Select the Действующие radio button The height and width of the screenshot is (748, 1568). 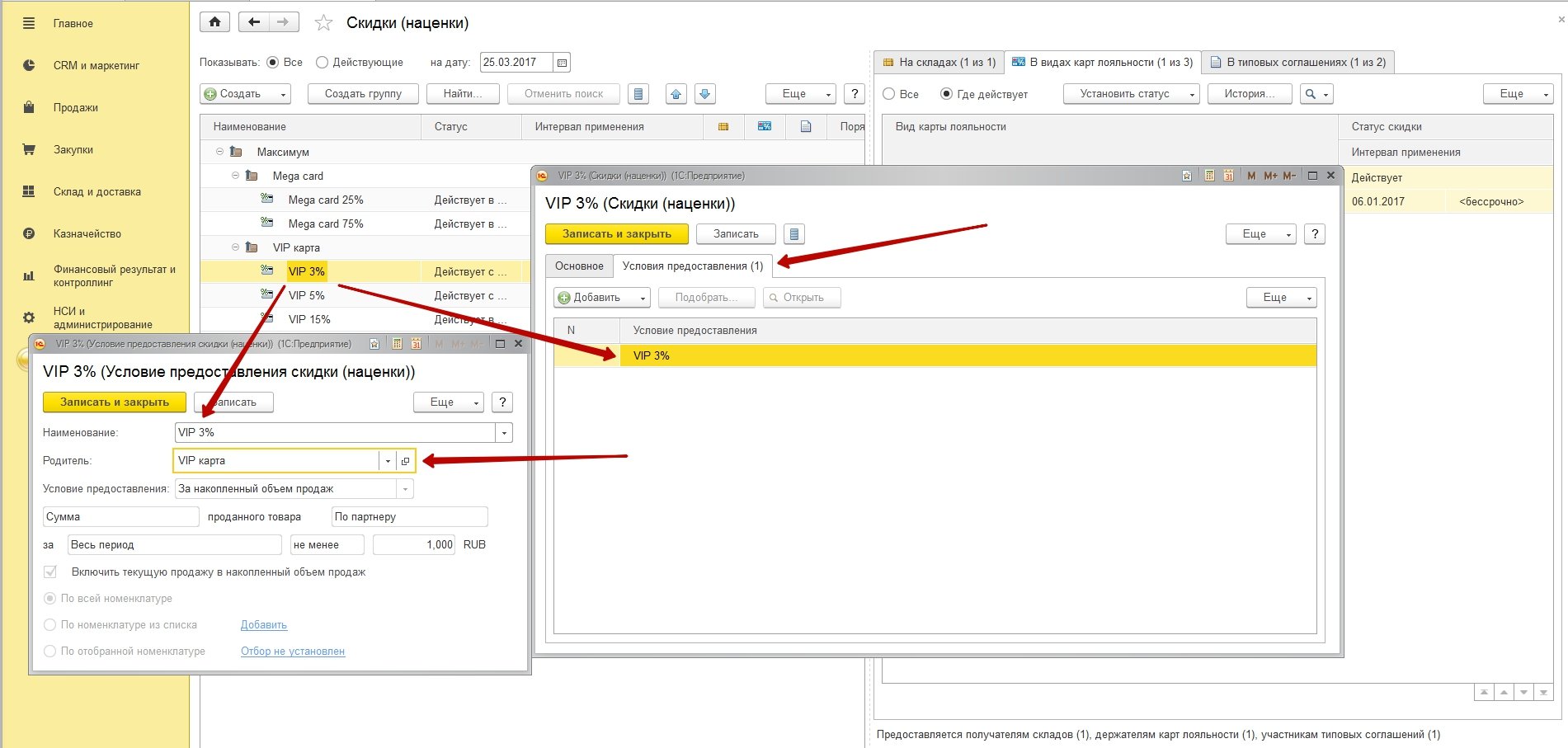coord(323,63)
